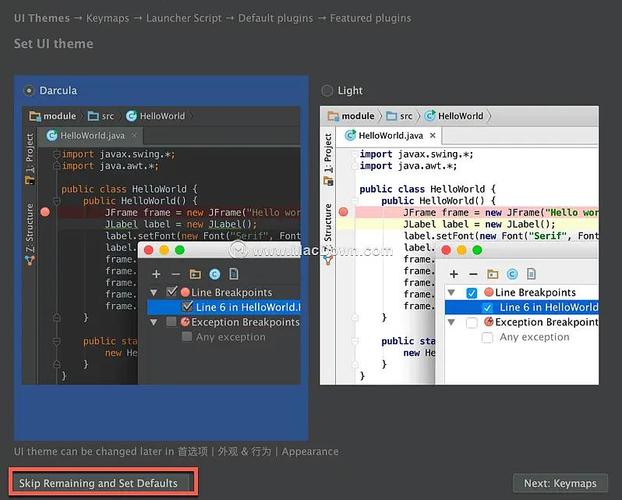
Task: Open Structure side tab in Light preview
Action: coord(328,234)
